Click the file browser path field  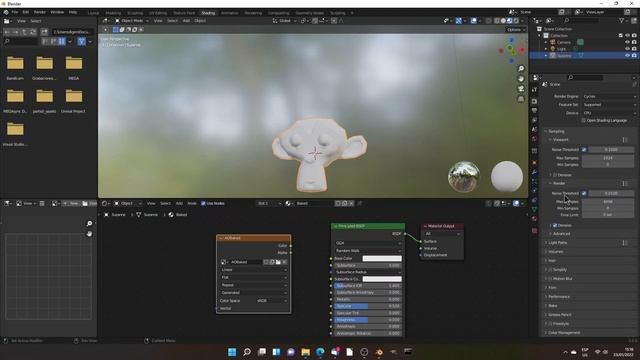73,32
